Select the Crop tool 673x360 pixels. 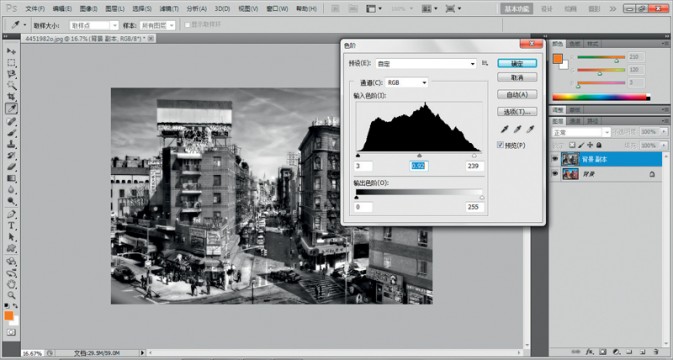click(x=11, y=97)
